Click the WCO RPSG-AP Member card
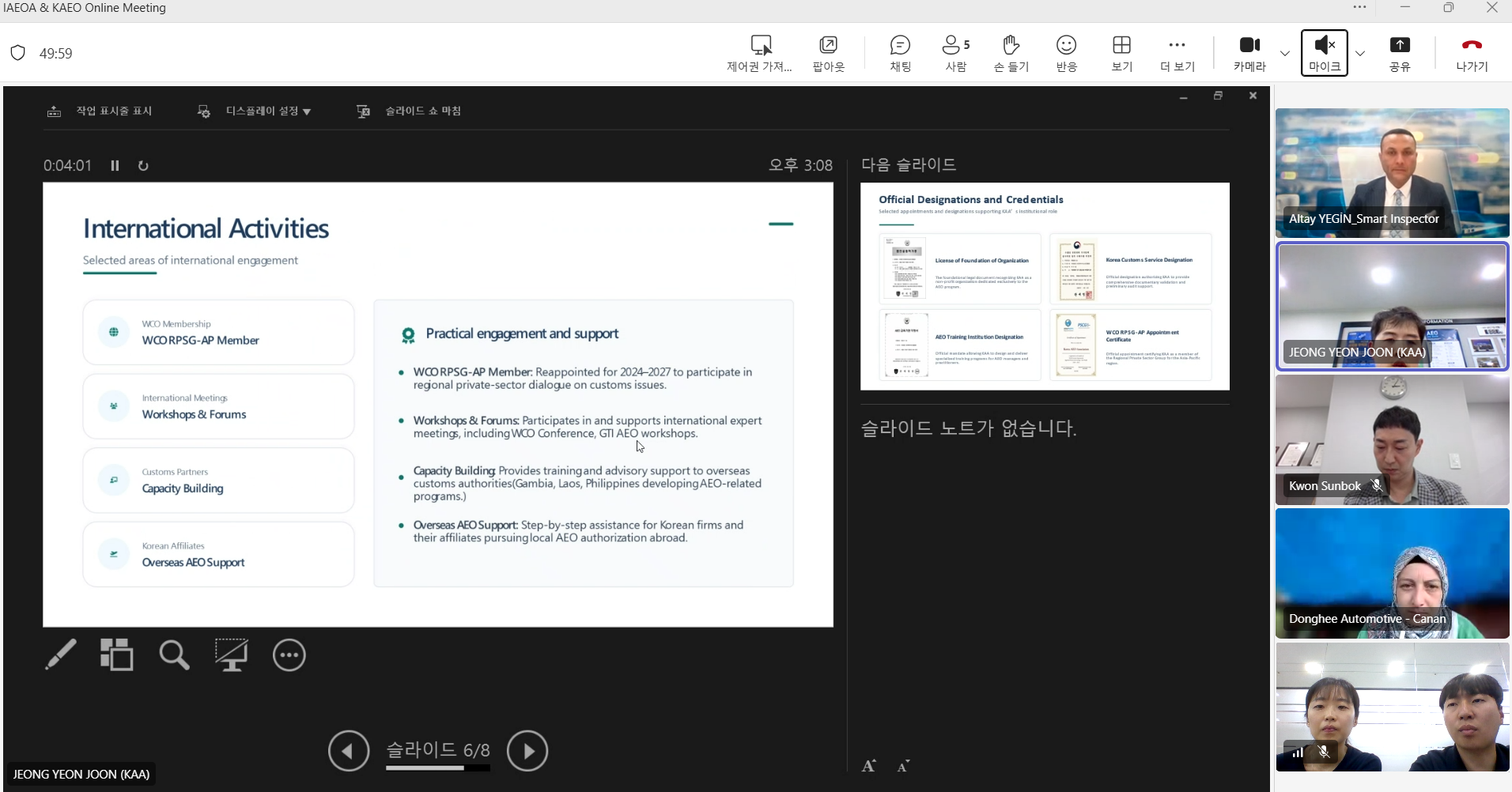 (218, 332)
